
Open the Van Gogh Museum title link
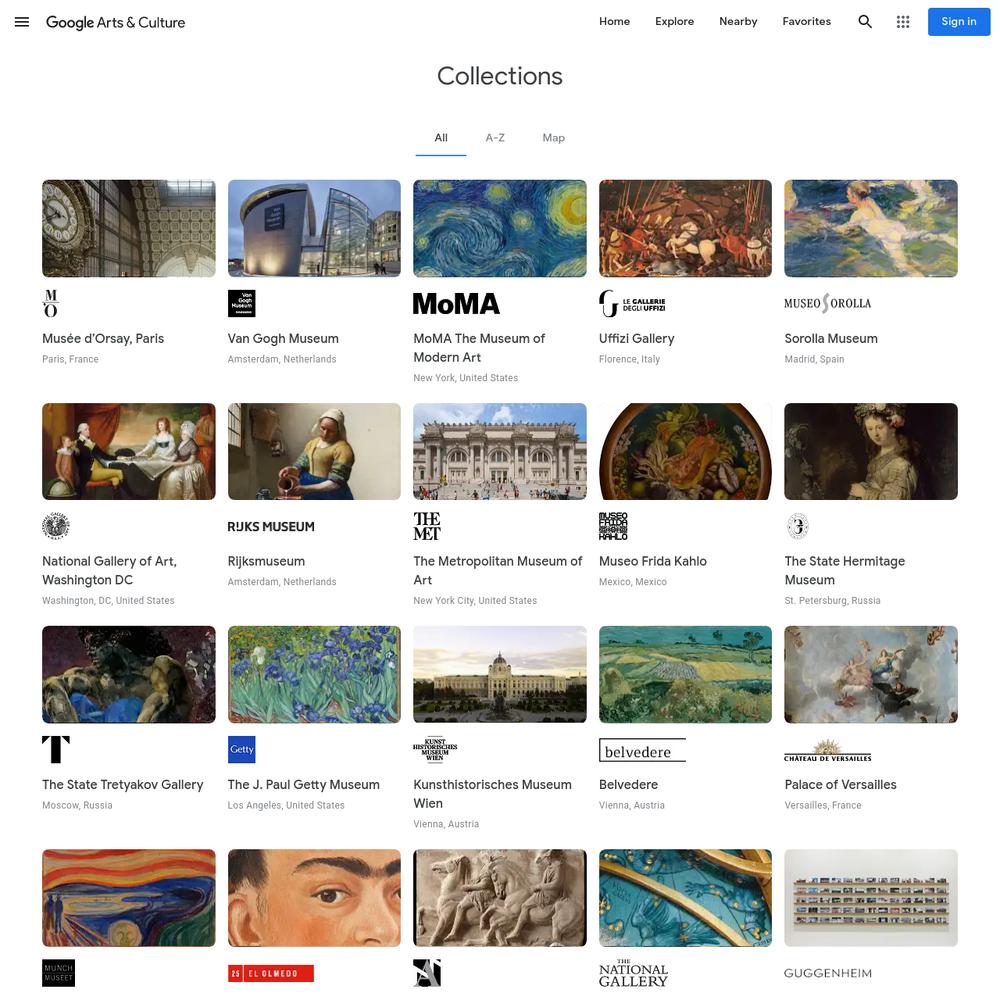click(x=283, y=339)
